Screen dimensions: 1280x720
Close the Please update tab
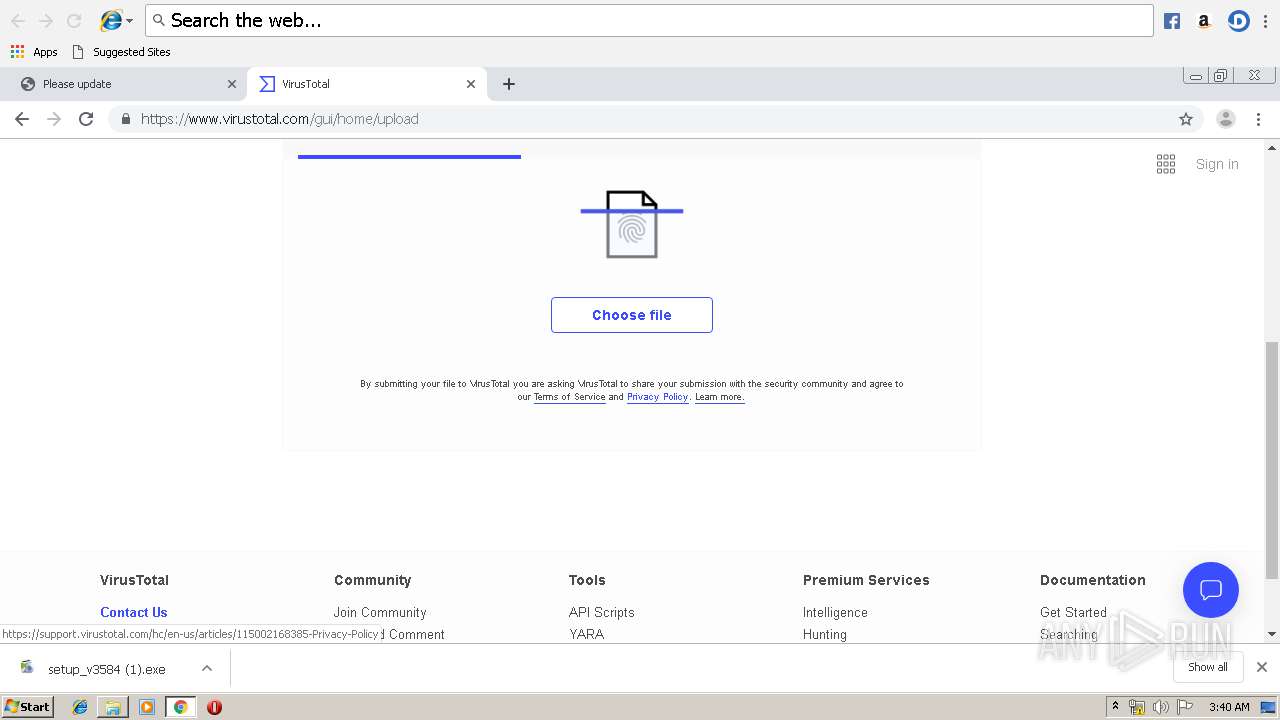tap(232, 84)
